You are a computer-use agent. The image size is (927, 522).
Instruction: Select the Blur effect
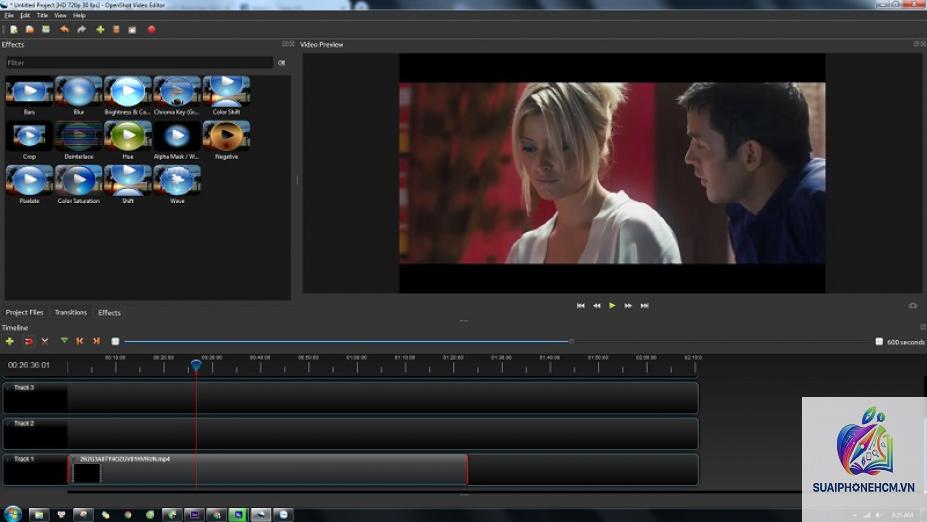click(79, 96)
